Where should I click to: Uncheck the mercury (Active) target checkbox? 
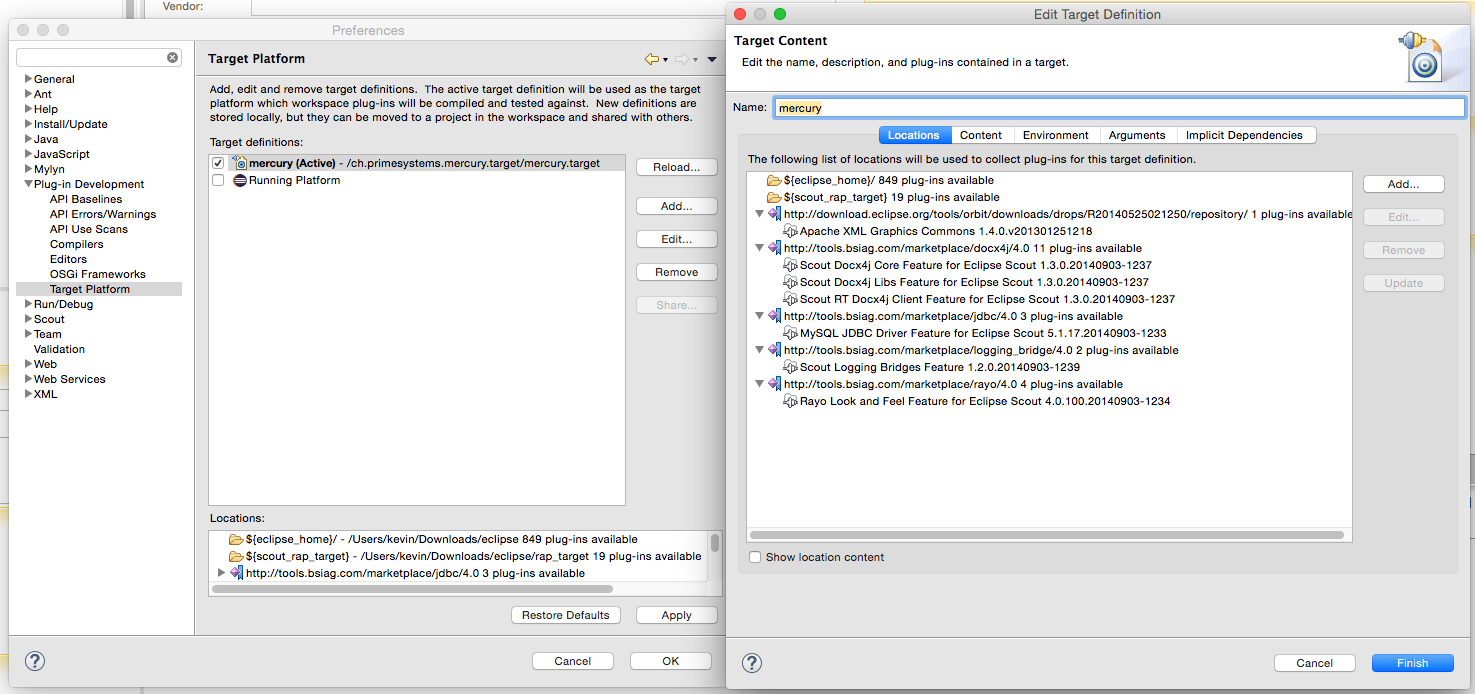pyautogui.click(x=218, y=163)
